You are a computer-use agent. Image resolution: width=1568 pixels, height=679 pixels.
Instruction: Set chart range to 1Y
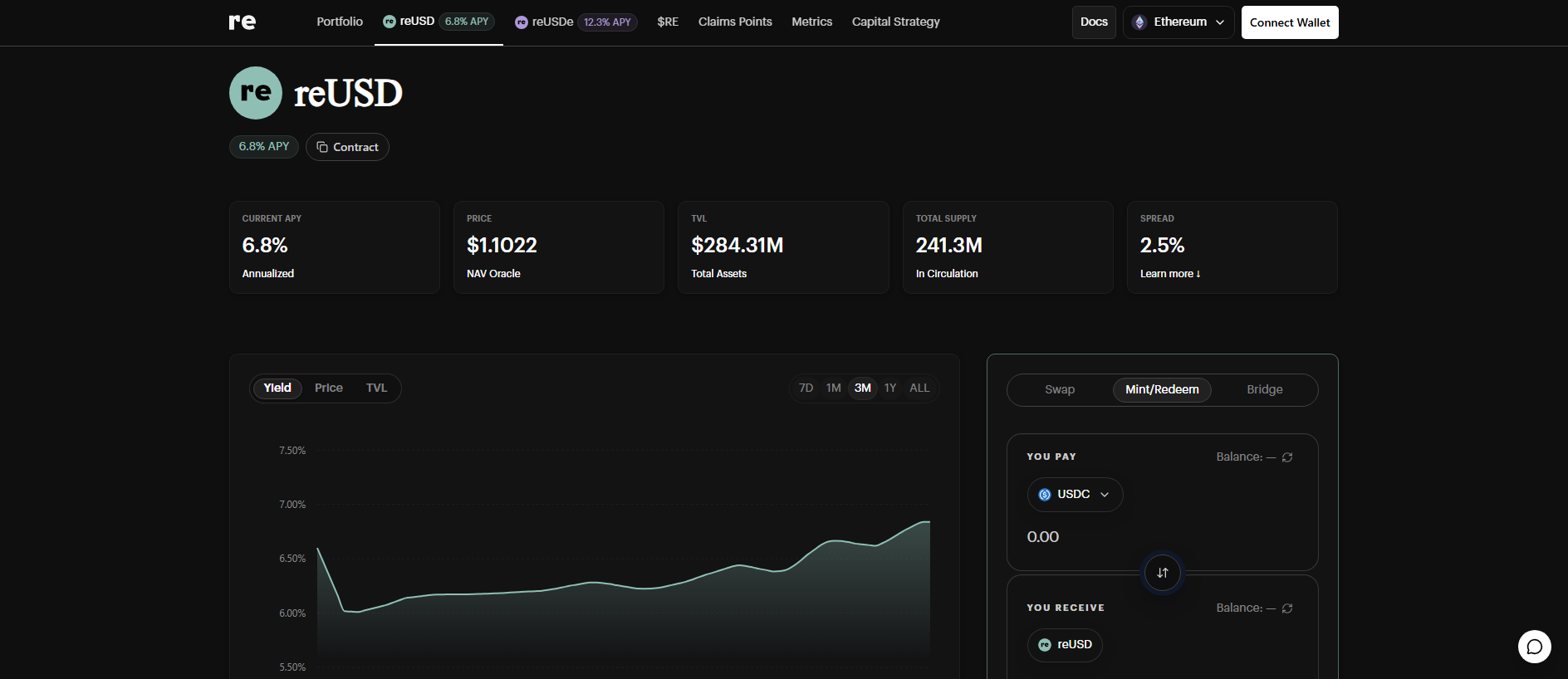pyautogui.click(x=890, y=388)
